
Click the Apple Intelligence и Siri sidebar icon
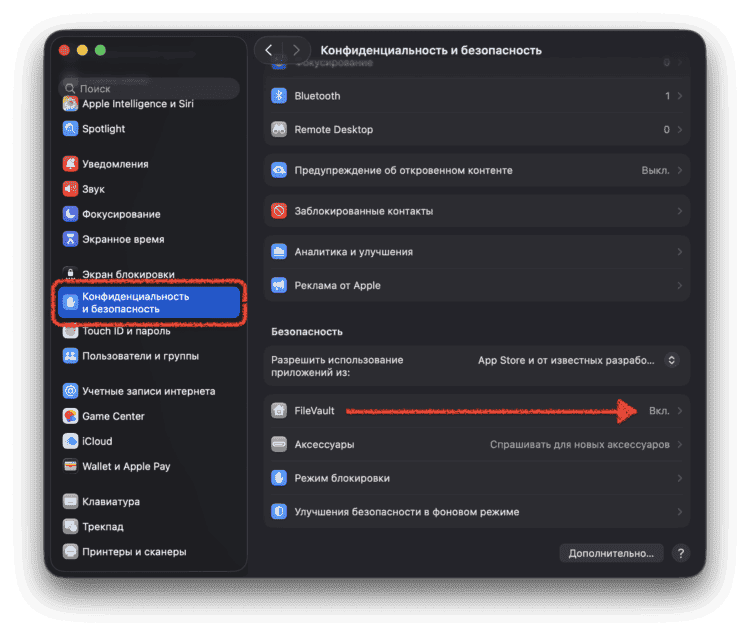point(70,104)
